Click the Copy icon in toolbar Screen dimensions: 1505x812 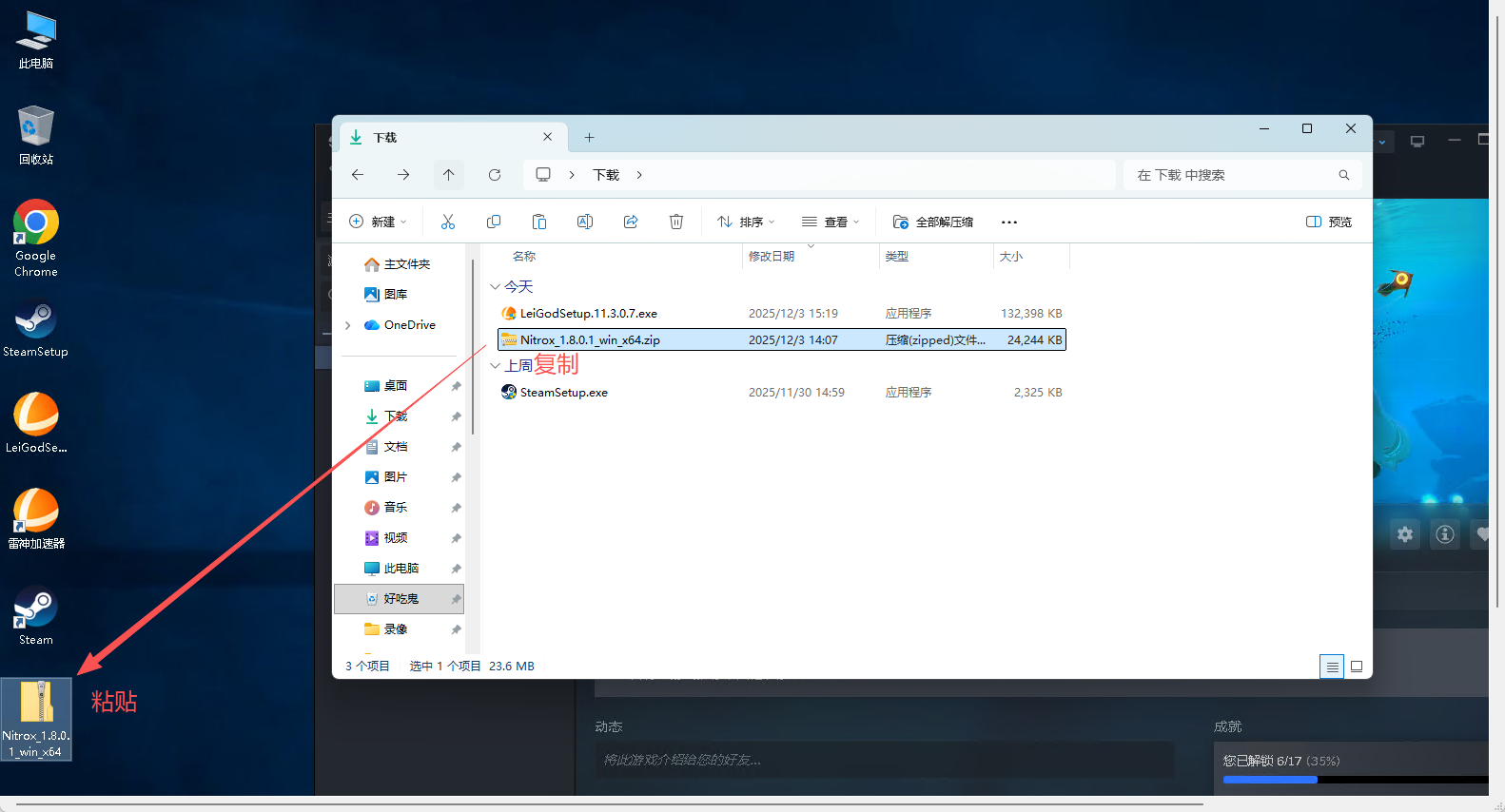(494, 222)
